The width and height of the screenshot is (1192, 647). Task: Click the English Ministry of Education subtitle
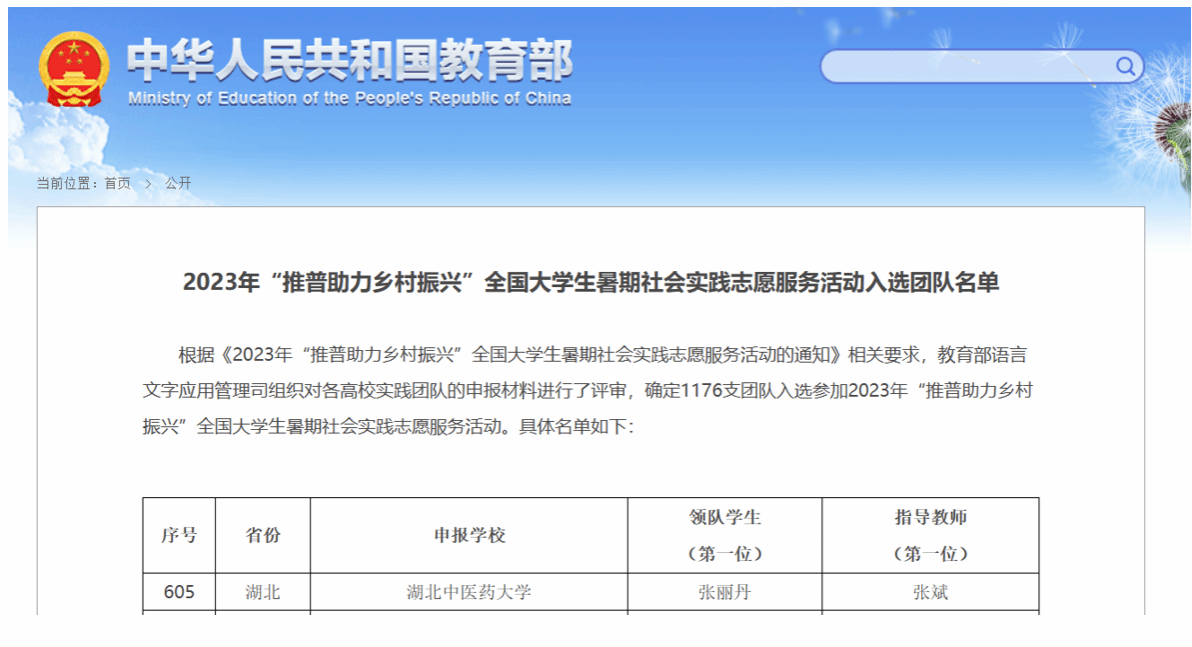(x=349, y=98)
